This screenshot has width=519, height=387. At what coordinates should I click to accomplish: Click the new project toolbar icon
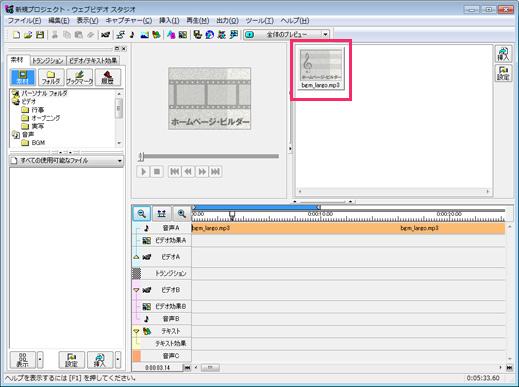(x=16, y=35)
